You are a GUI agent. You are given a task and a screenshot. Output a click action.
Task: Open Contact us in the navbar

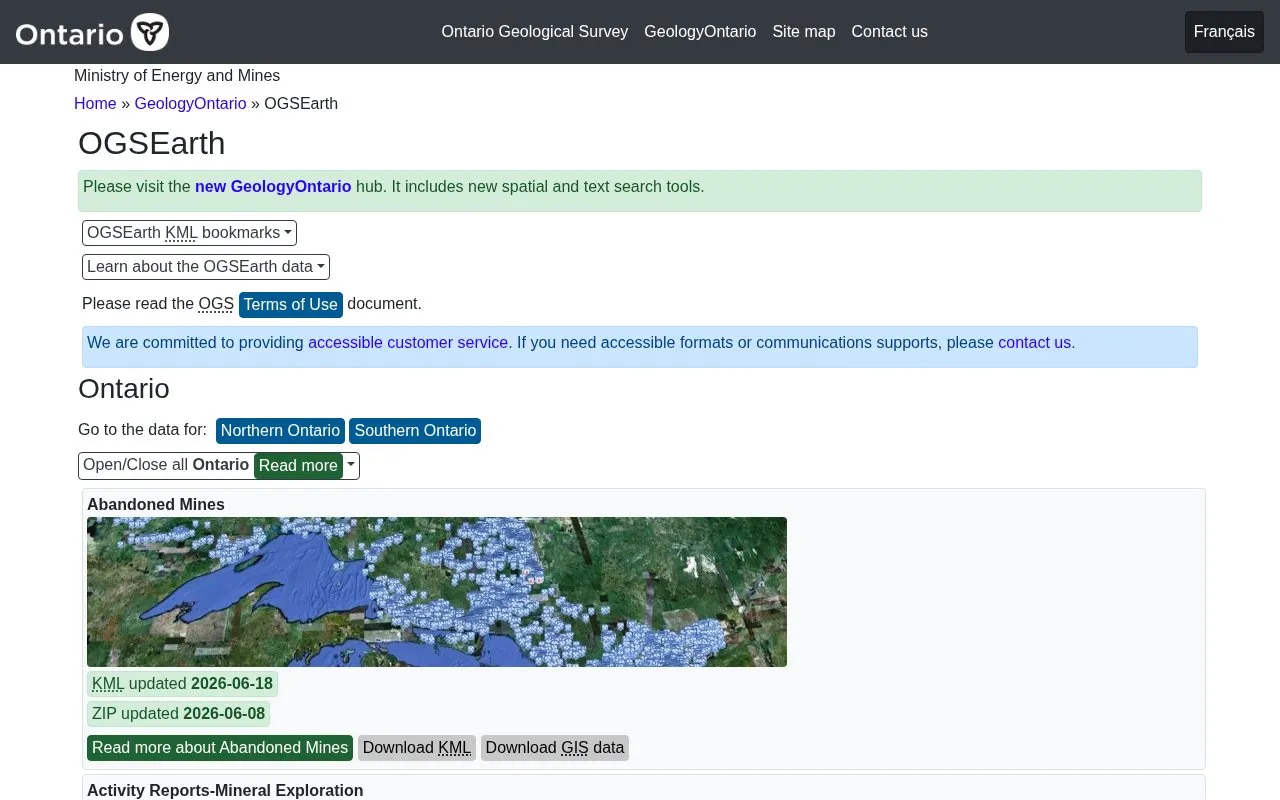[890, 32]
